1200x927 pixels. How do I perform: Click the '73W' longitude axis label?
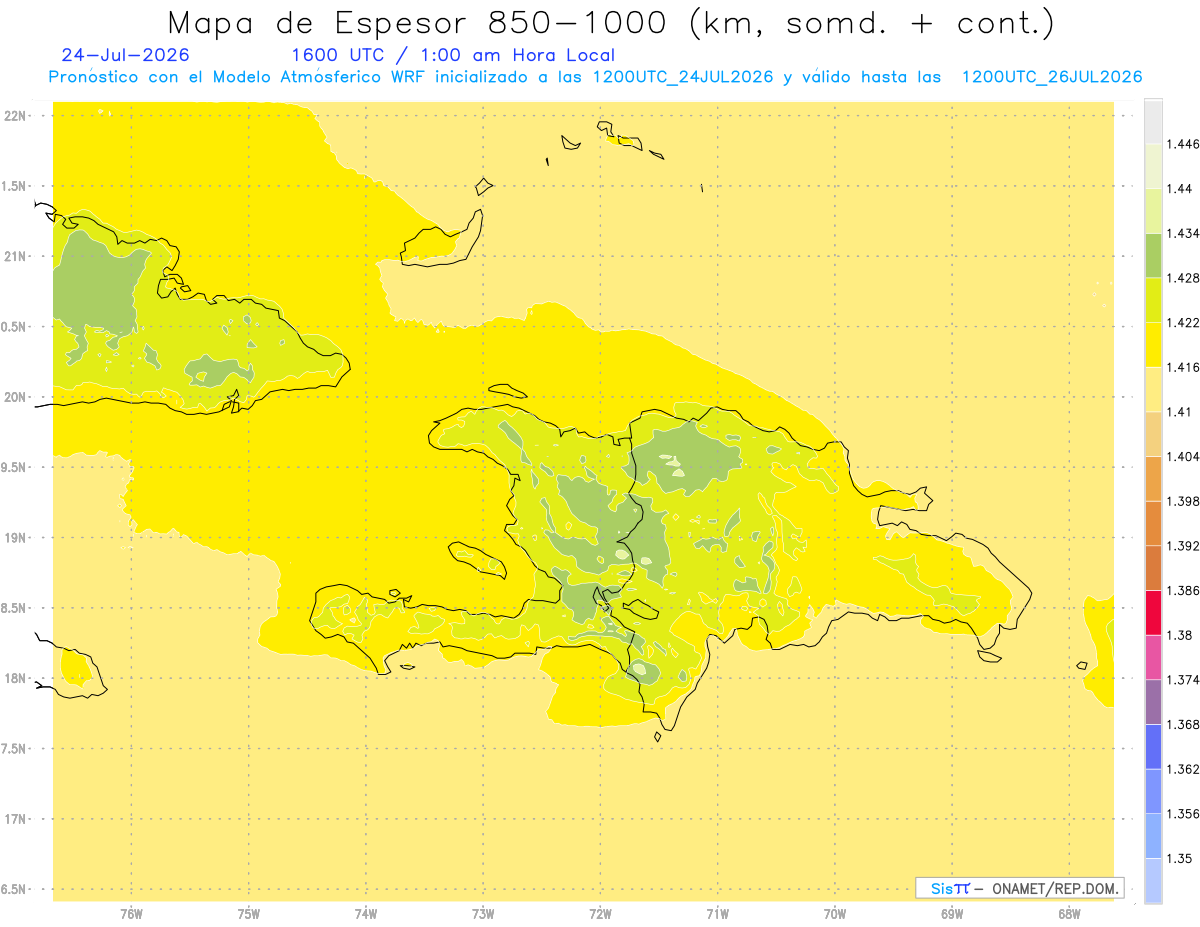point(483,913)
